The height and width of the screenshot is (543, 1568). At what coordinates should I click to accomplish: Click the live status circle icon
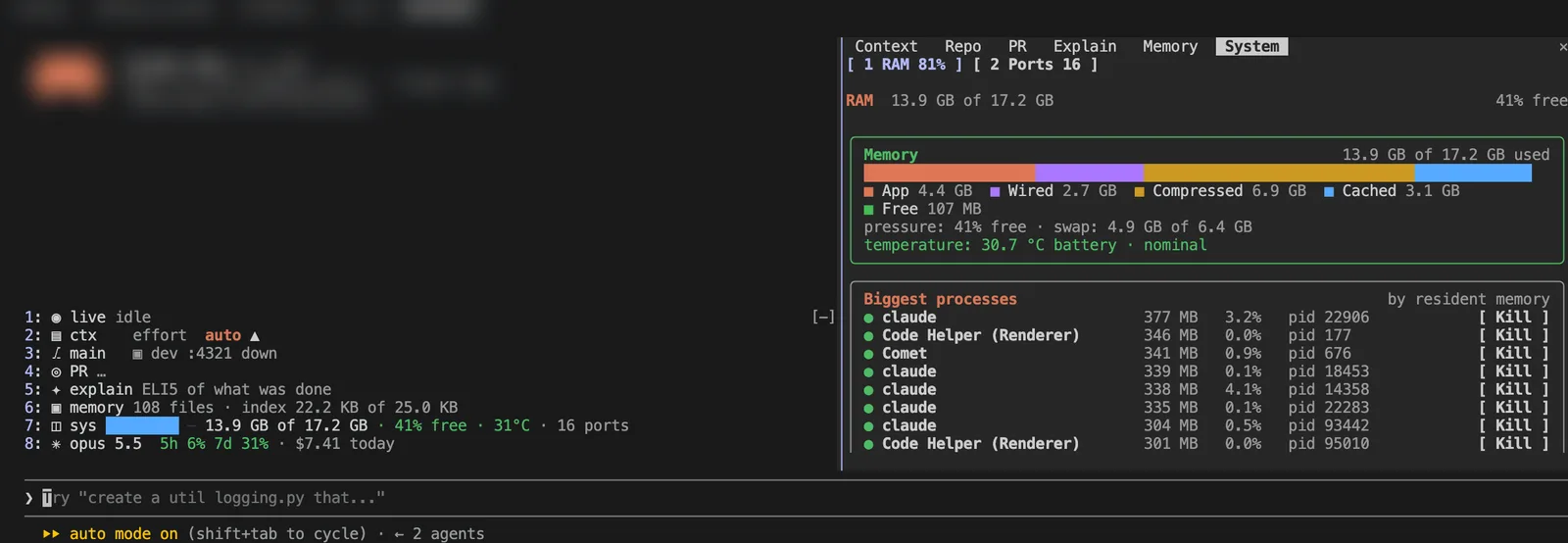coord(56,318)
